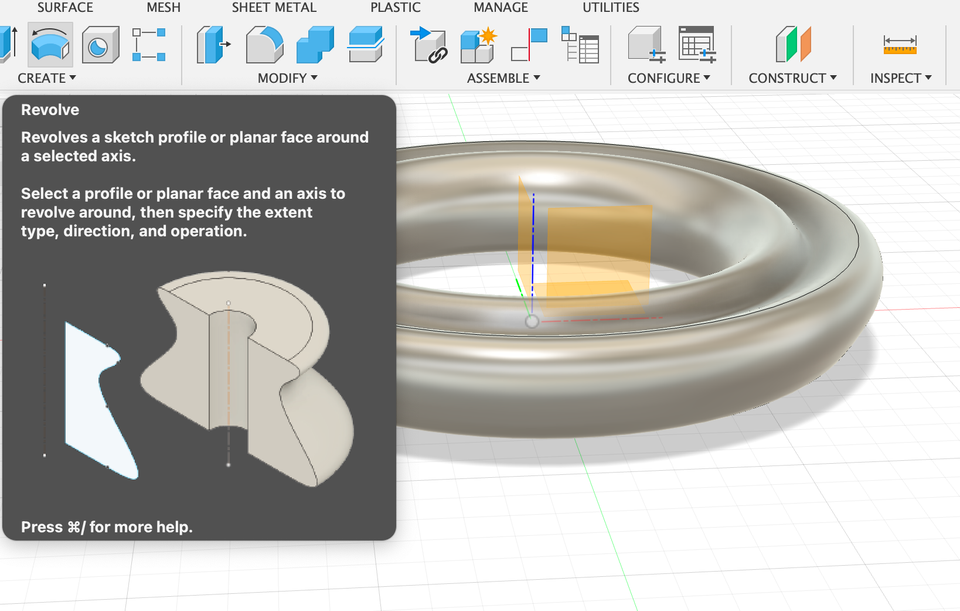Click the linked component icon in Assemble
The image size is (960, 611).
pos(428,45)
